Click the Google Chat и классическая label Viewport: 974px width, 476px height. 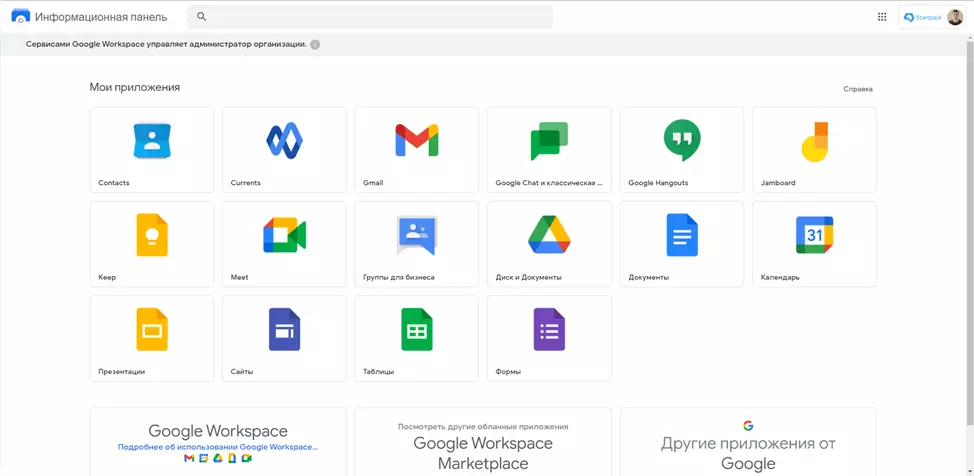(549, 183)
